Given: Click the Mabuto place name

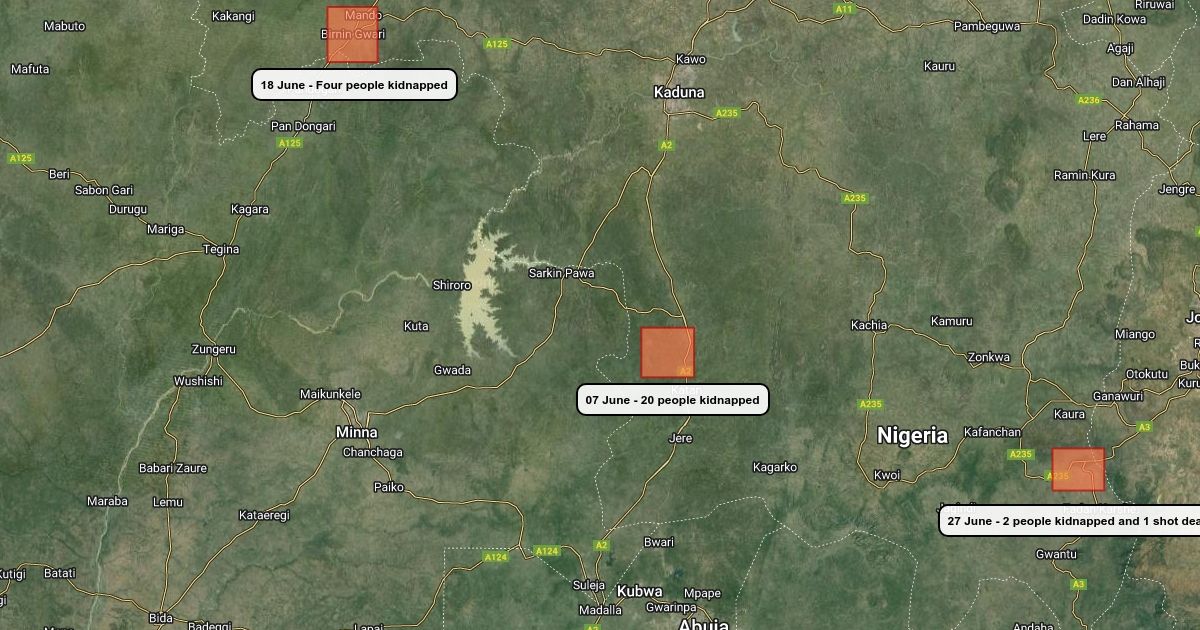Looking at the screenshot, I should click(65, 25).
